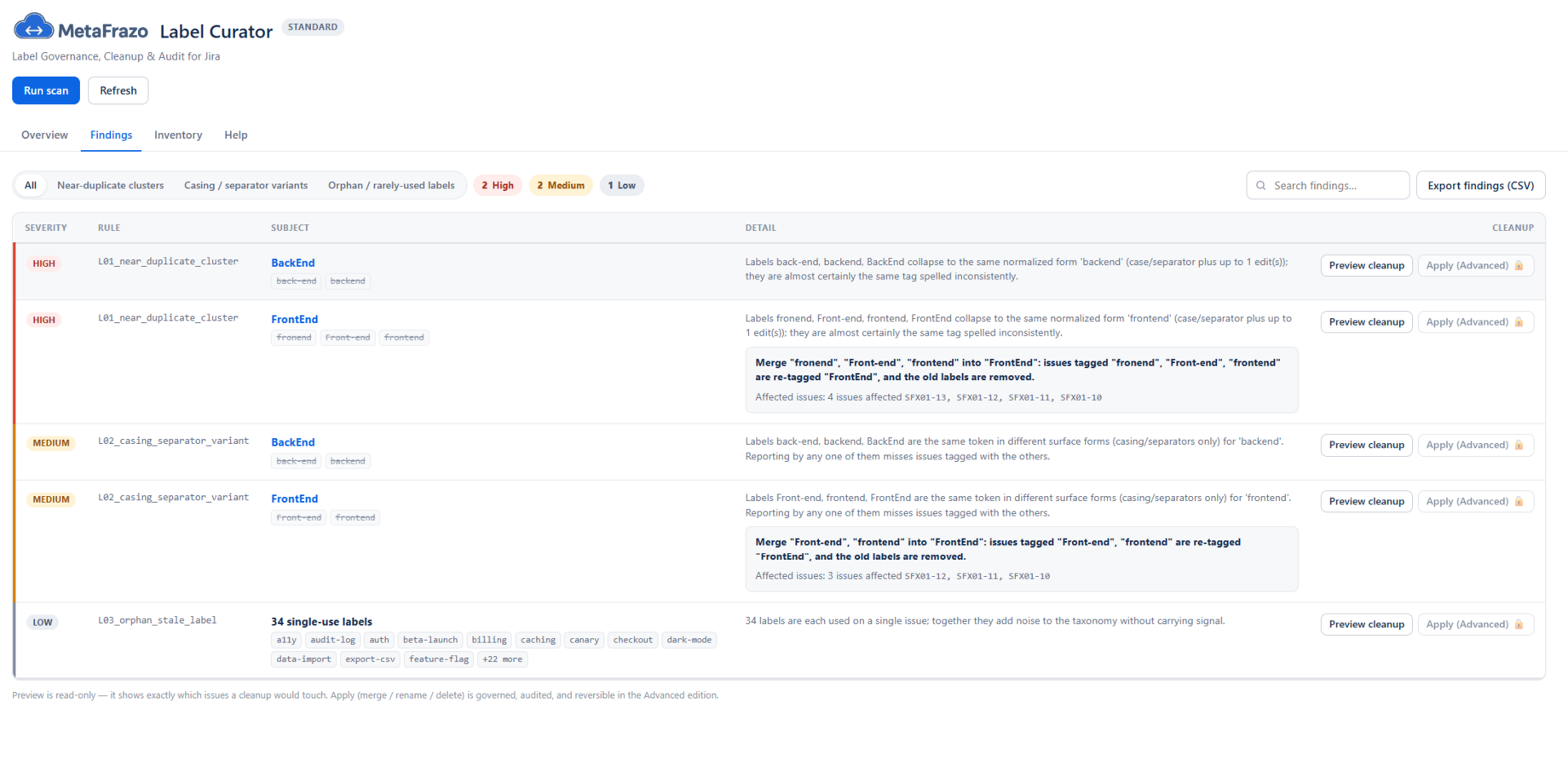Click the CLEANUP column header
The width and height of the screenshot is (1568, 767).
coord(1513,228)
